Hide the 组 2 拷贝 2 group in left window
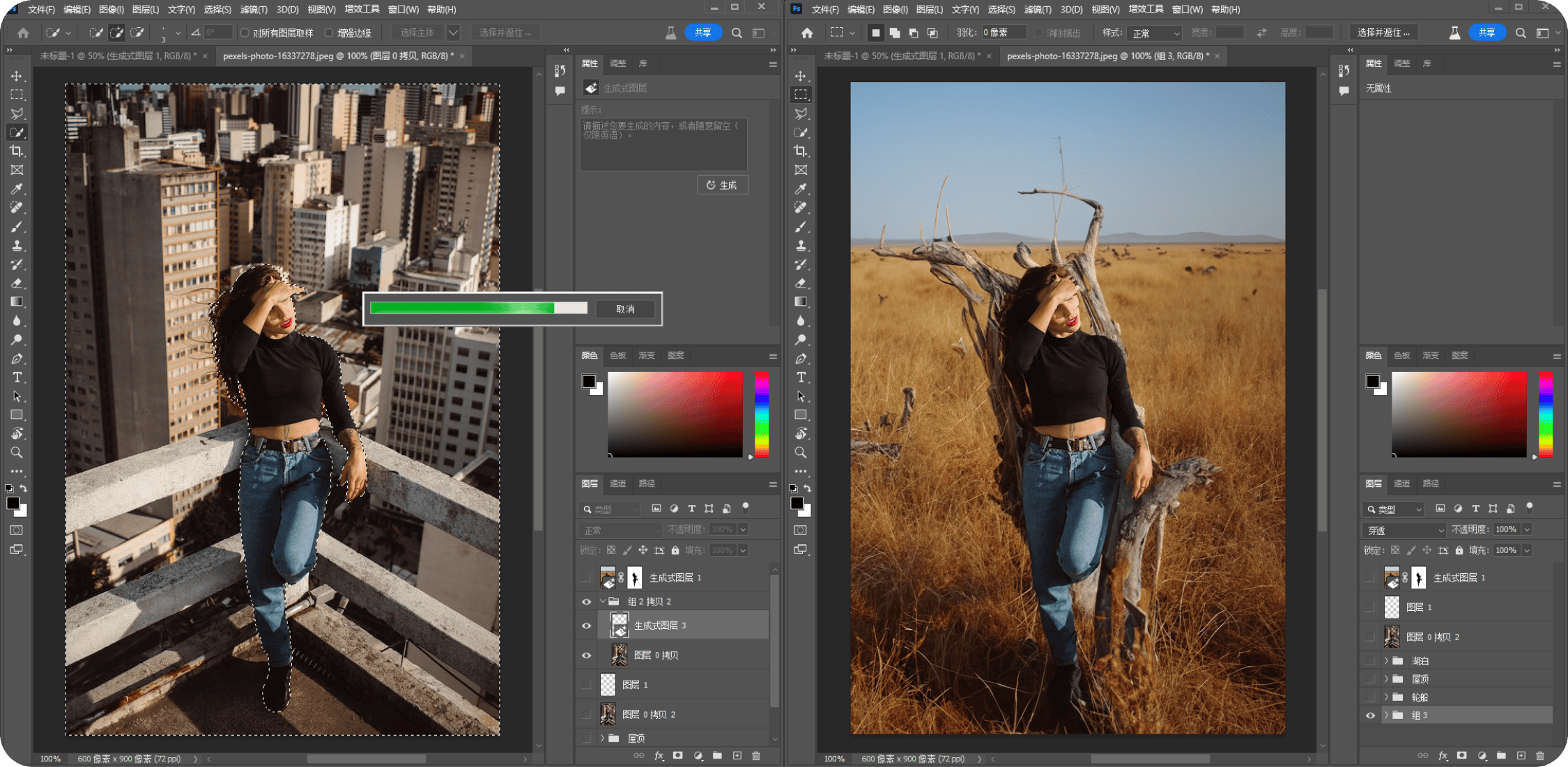Screen dimensions: 1568x767 586,601
